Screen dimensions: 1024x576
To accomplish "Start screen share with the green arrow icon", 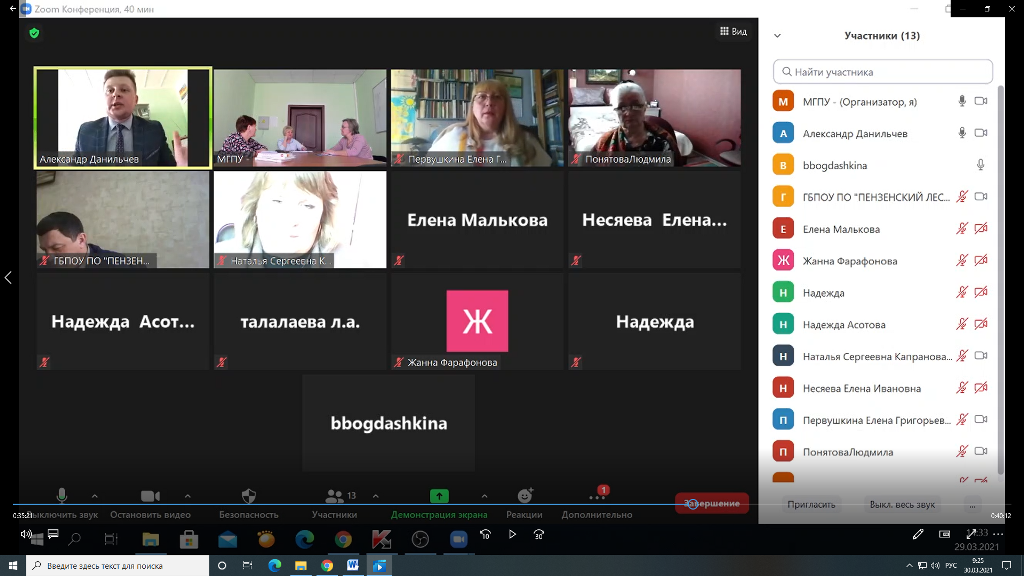I will 439,496.
